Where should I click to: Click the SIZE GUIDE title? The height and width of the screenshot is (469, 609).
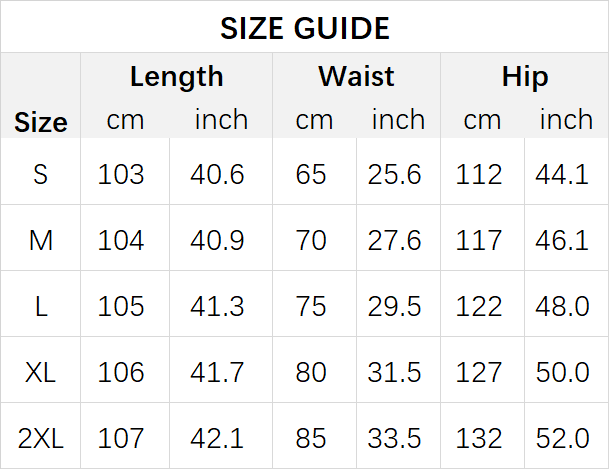click(x=304, y=28)
